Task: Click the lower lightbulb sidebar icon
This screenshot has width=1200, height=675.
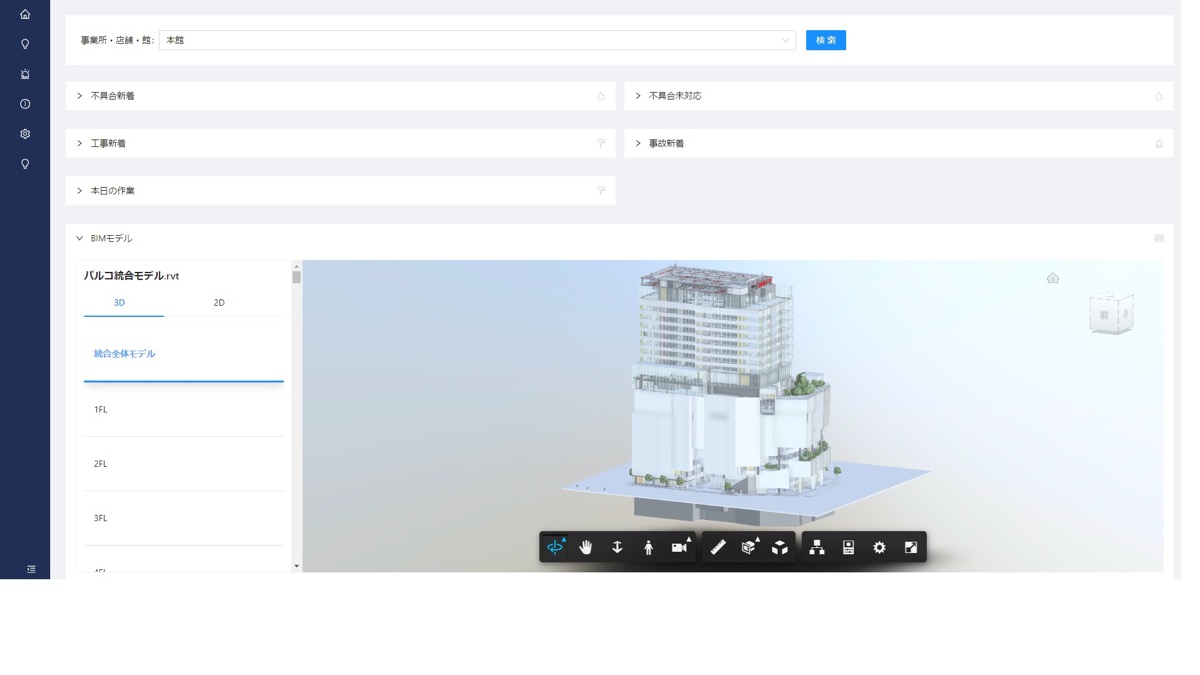Action: pyautogui.click(x=25, y=164)
